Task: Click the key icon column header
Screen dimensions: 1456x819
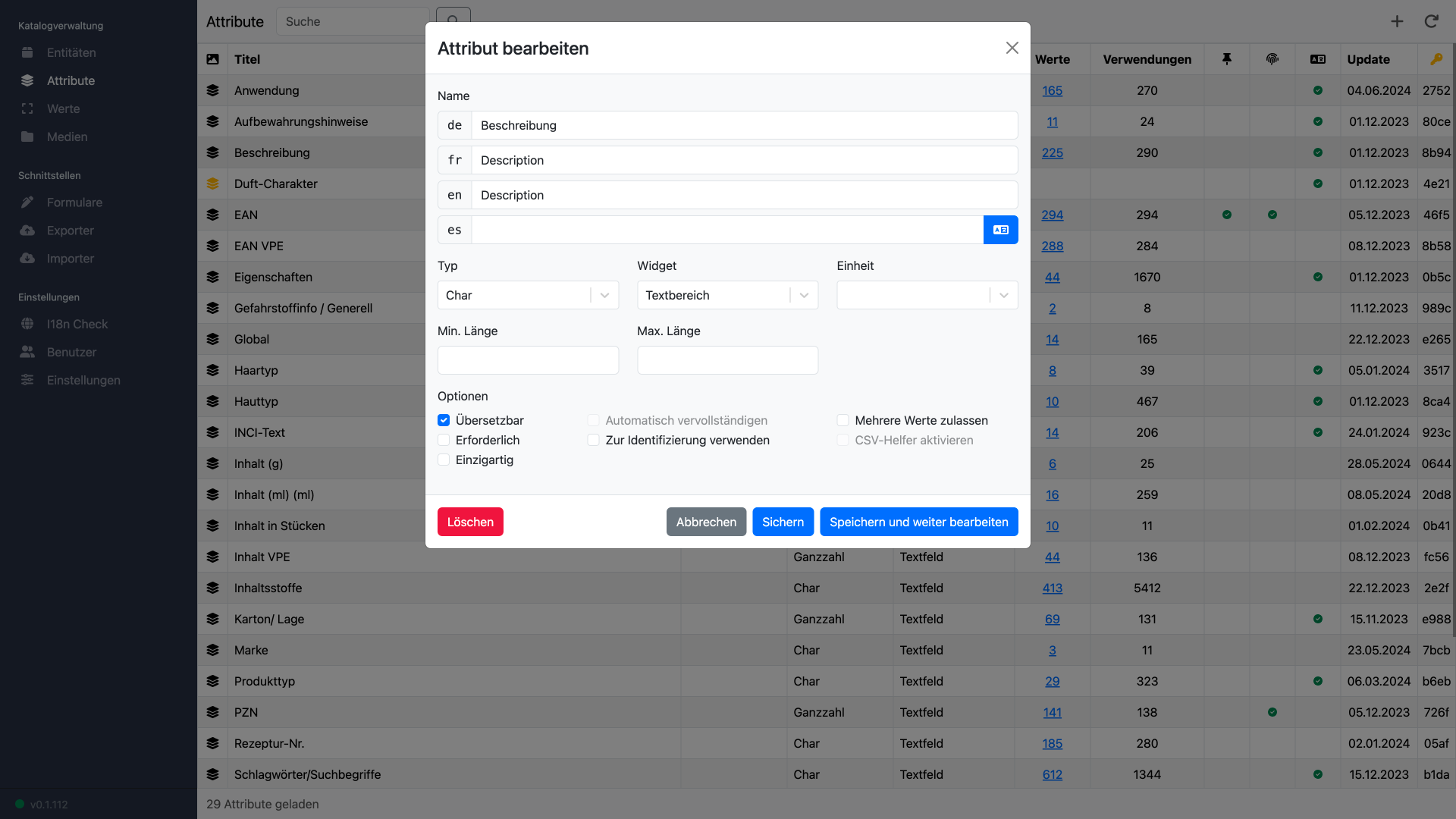Action: (1436, 59)
